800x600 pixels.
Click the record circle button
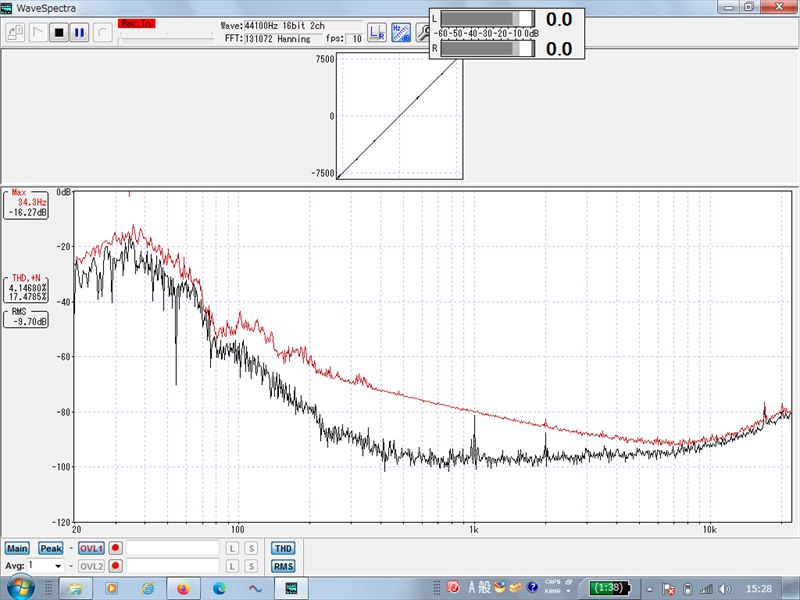pyautogui.click(x=101, y=32)
